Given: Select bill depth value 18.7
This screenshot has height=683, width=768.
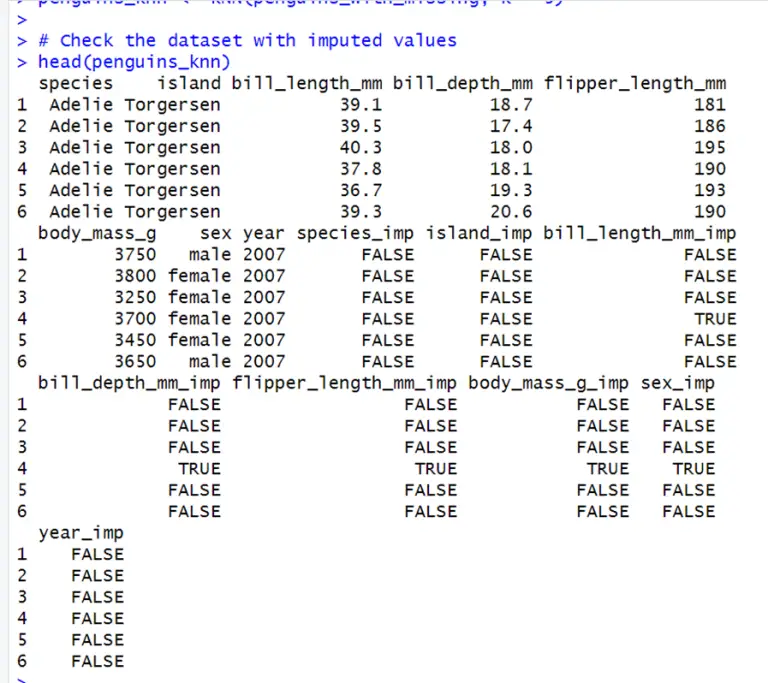Looking at the screenshot, I should click(511, 104).
